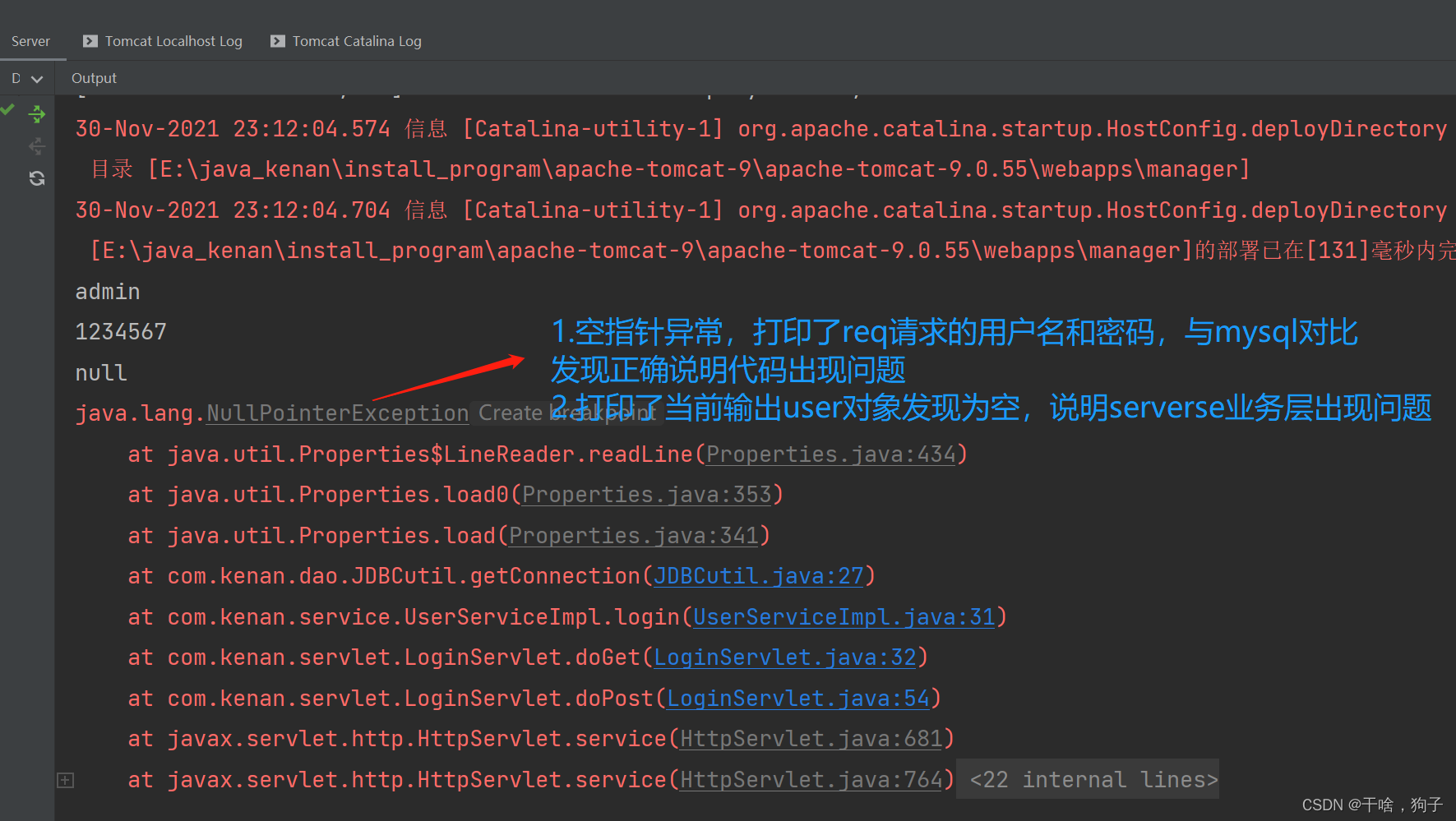
Task: Jump to UserServiceImpl.java:31 source link
Action: click(844, 616)
